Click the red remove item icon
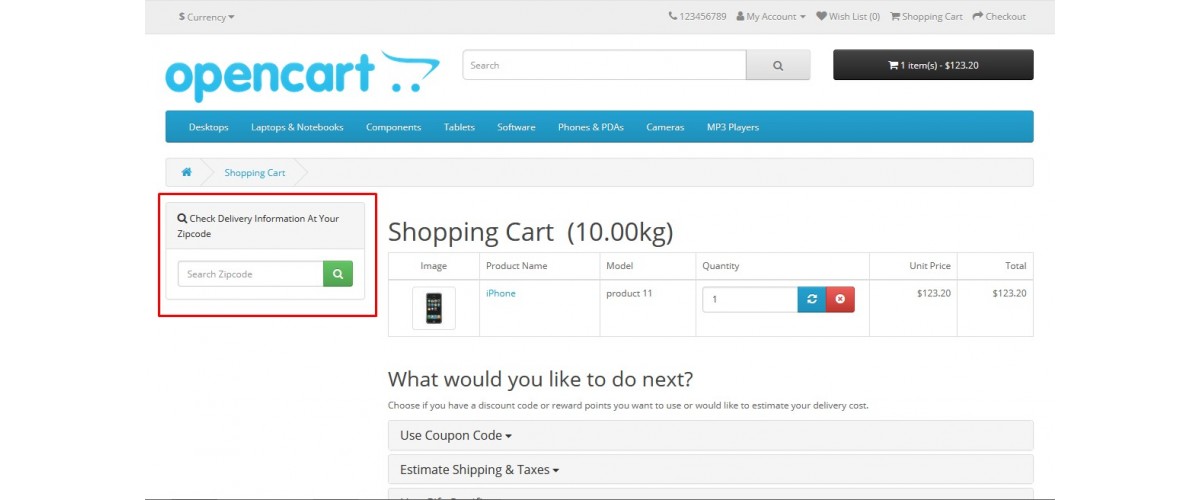The image size is (1200, 500). point(840,299)
